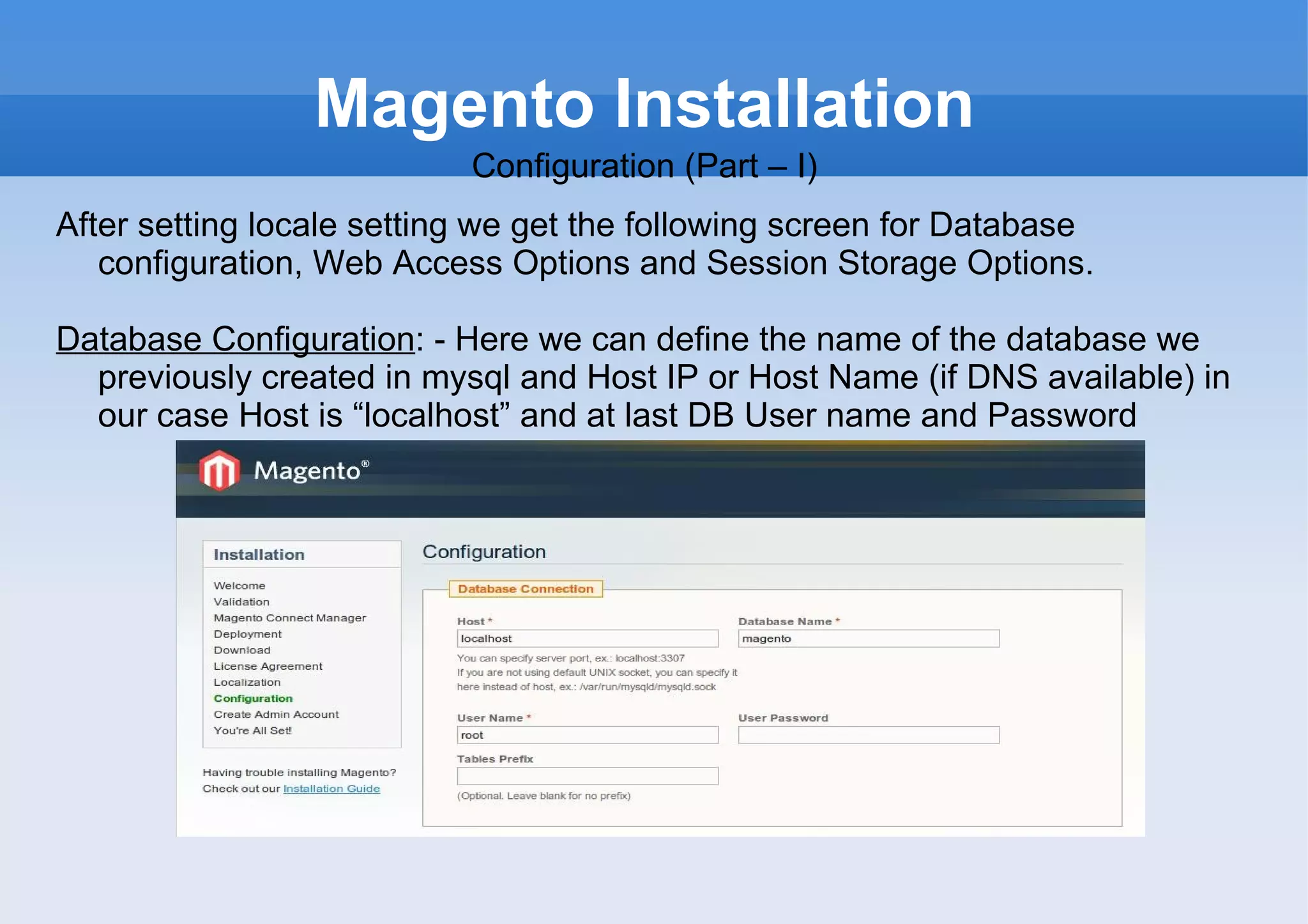Select the Configuration step in sidebar
1308x924 pixels.
[x=253, y=699]
